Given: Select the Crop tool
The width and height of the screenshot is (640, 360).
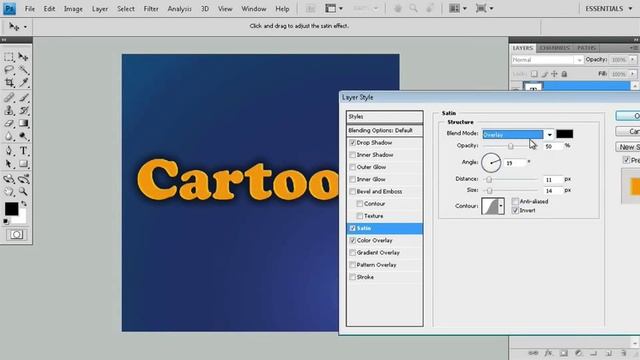Looking at the screenshot, I should click(x=9, y=83).
